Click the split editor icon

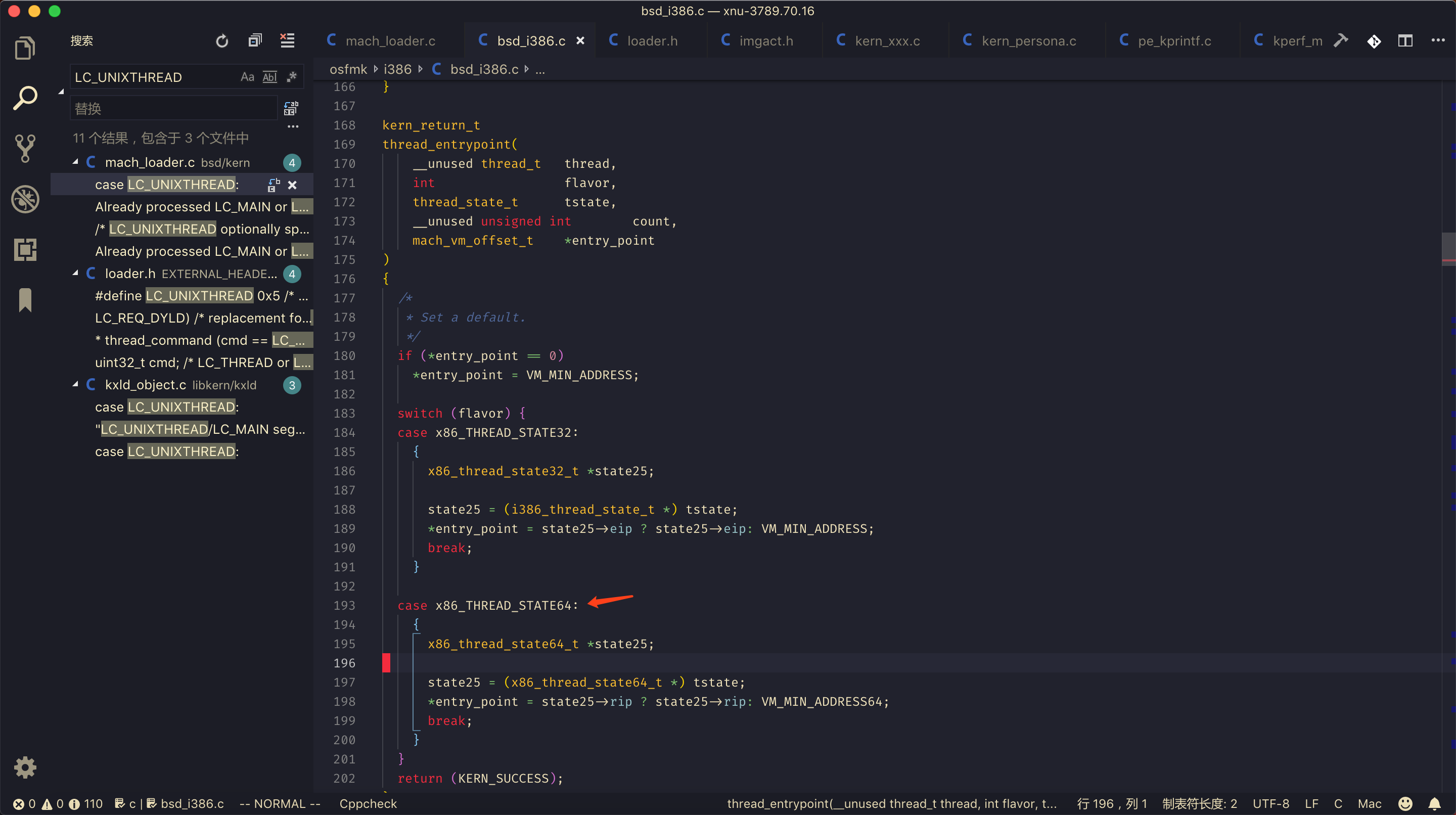1405,40
